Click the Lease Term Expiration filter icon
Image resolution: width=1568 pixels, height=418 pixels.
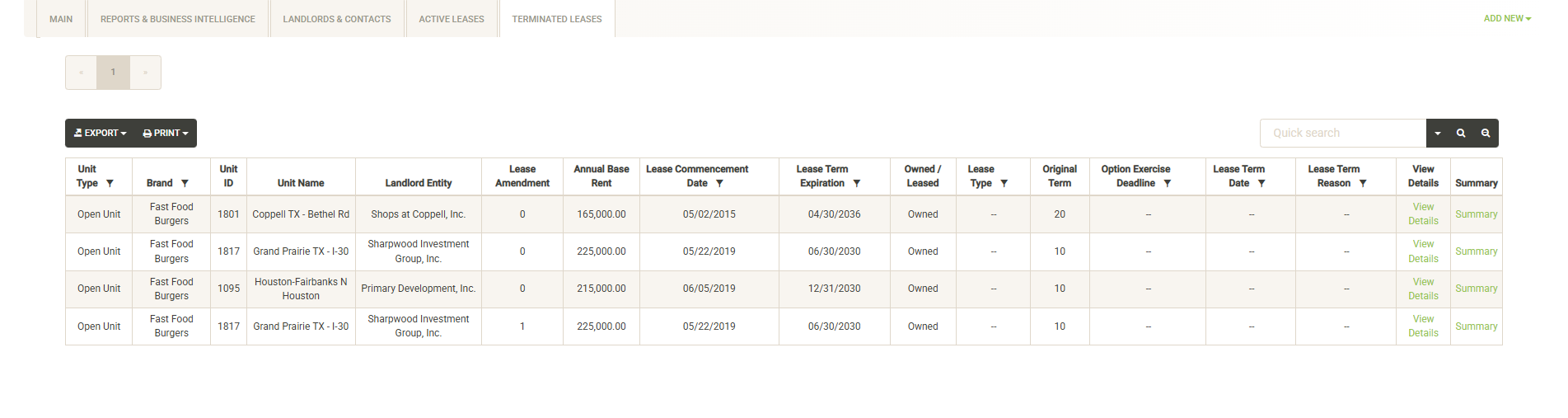point(857,184)
